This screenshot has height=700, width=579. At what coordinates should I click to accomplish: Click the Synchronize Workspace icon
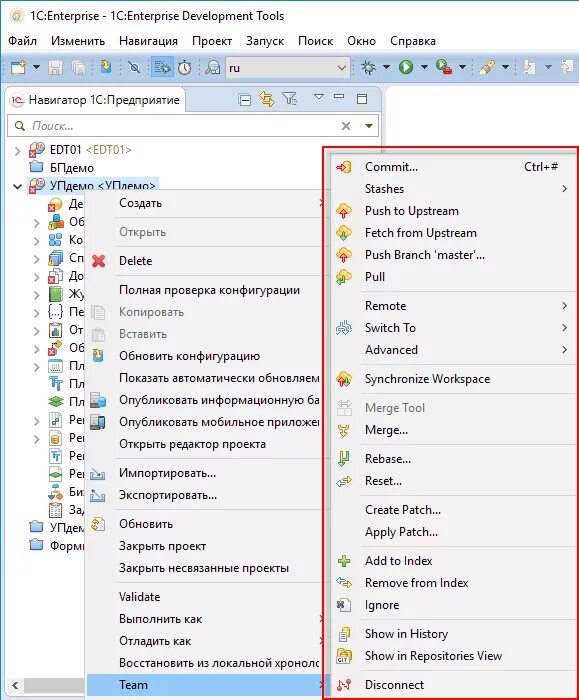(344, 379)
